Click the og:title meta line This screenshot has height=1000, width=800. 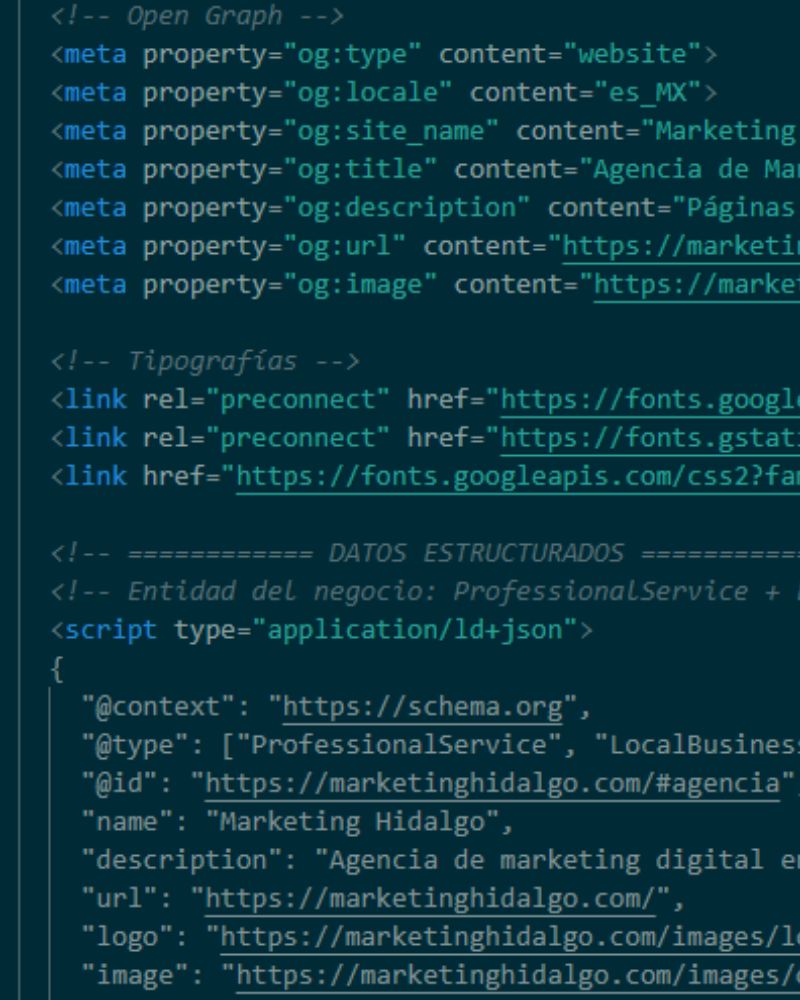click(426, 170)
